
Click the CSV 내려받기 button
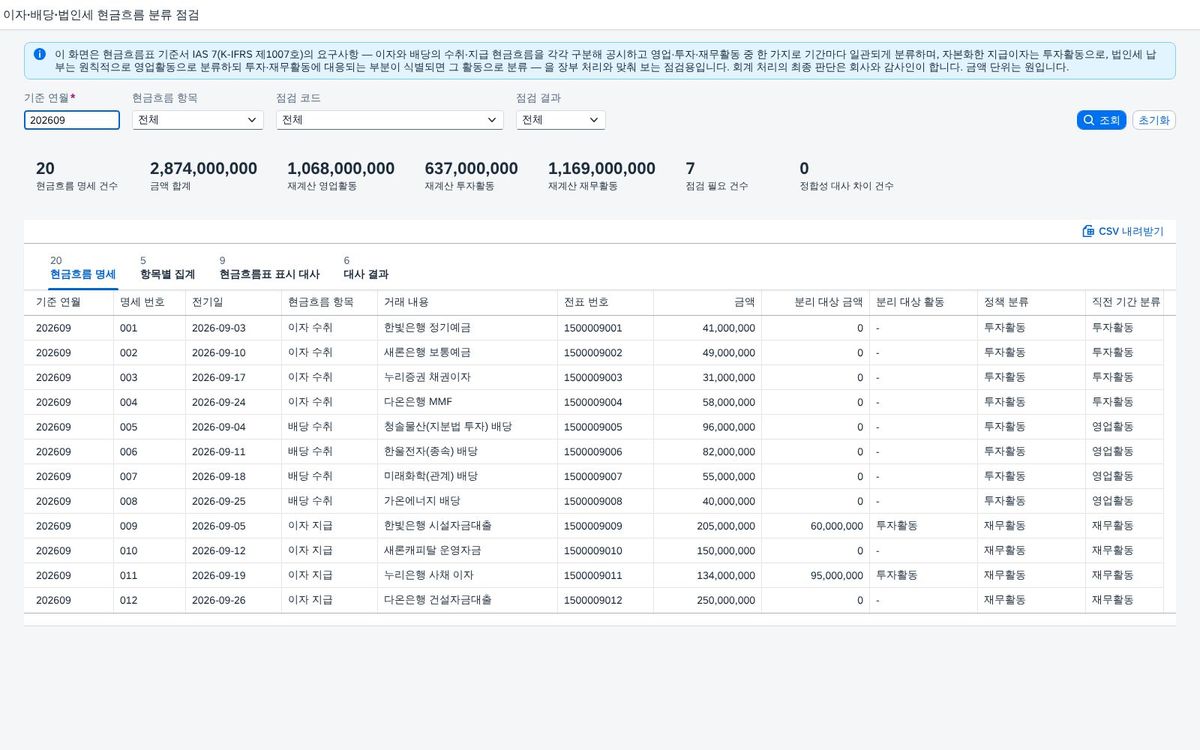1123,231
